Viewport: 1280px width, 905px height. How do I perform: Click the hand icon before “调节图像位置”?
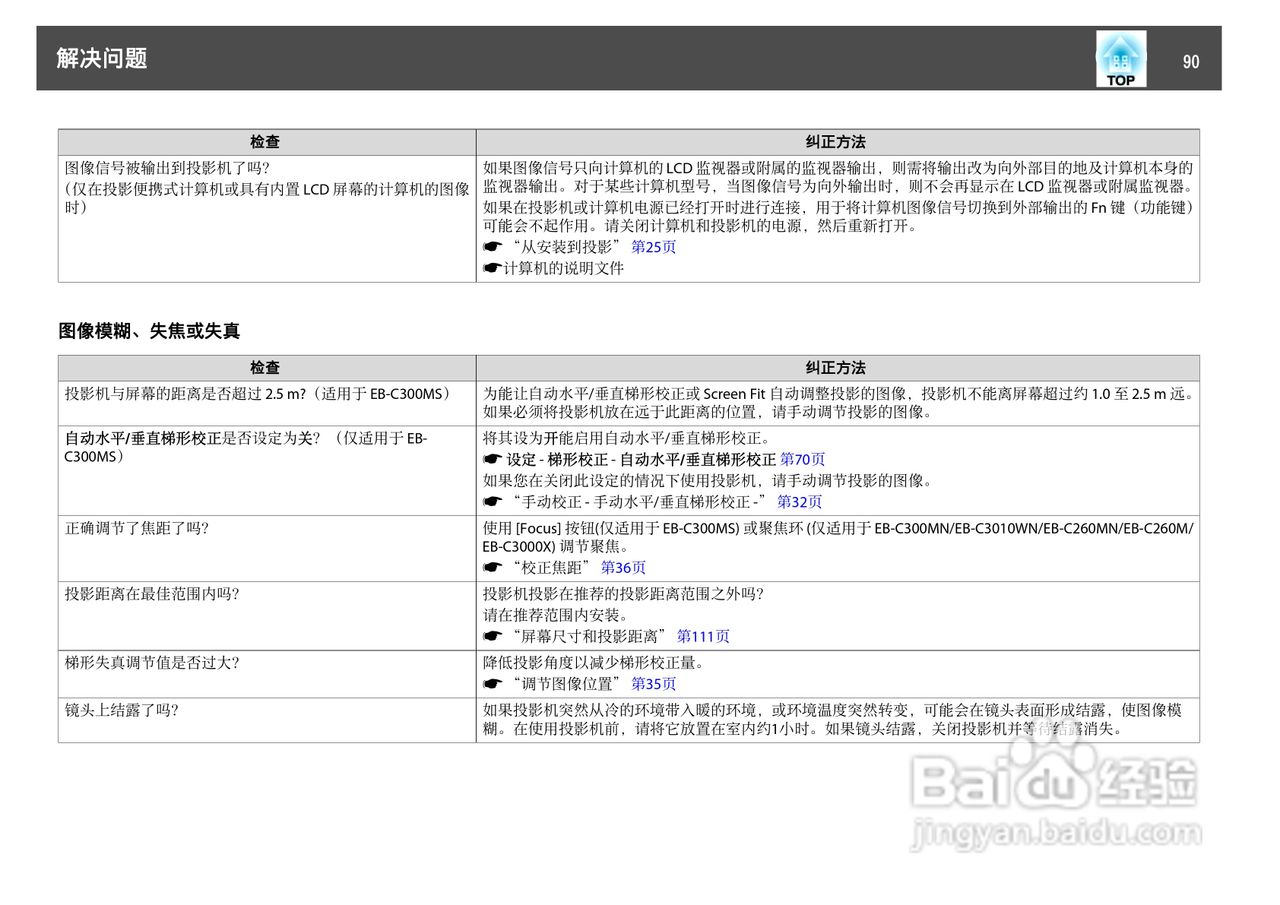492,684
